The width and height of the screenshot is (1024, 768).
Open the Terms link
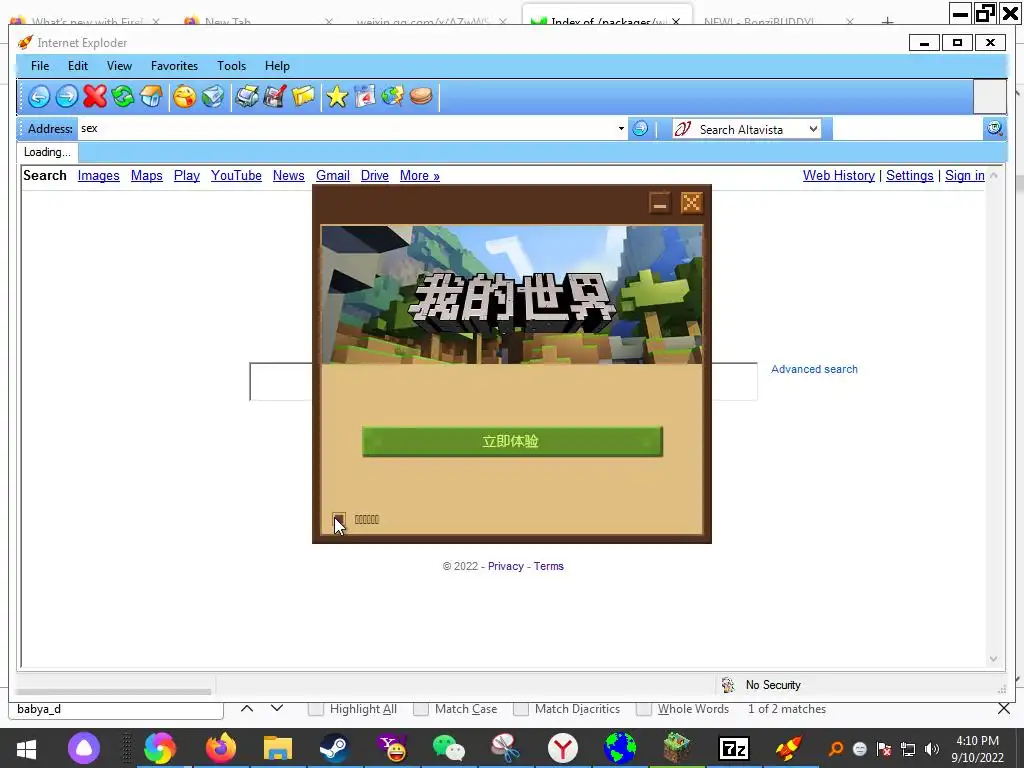click(549, 566)
